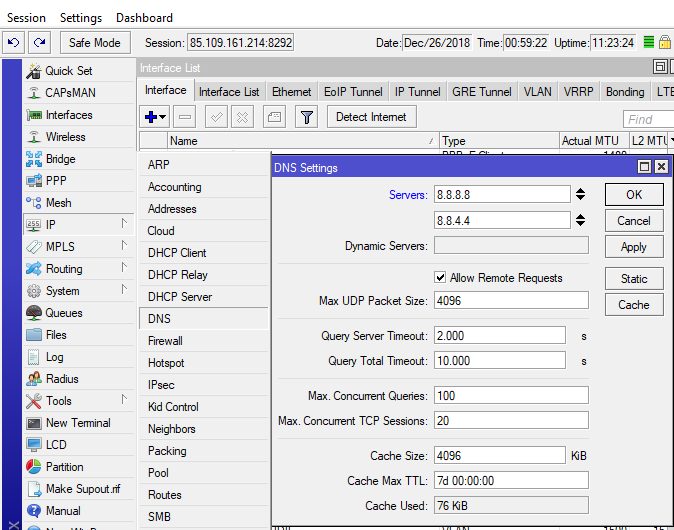Open Static DNS entries button

click(634, 279)
